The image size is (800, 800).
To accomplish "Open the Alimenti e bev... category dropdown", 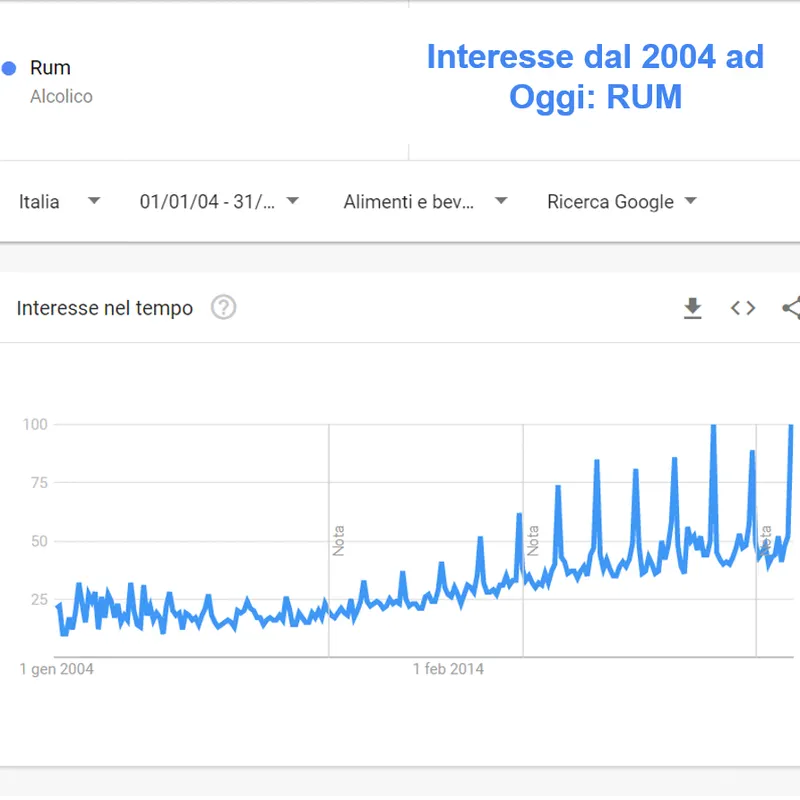I will (425, 201).
